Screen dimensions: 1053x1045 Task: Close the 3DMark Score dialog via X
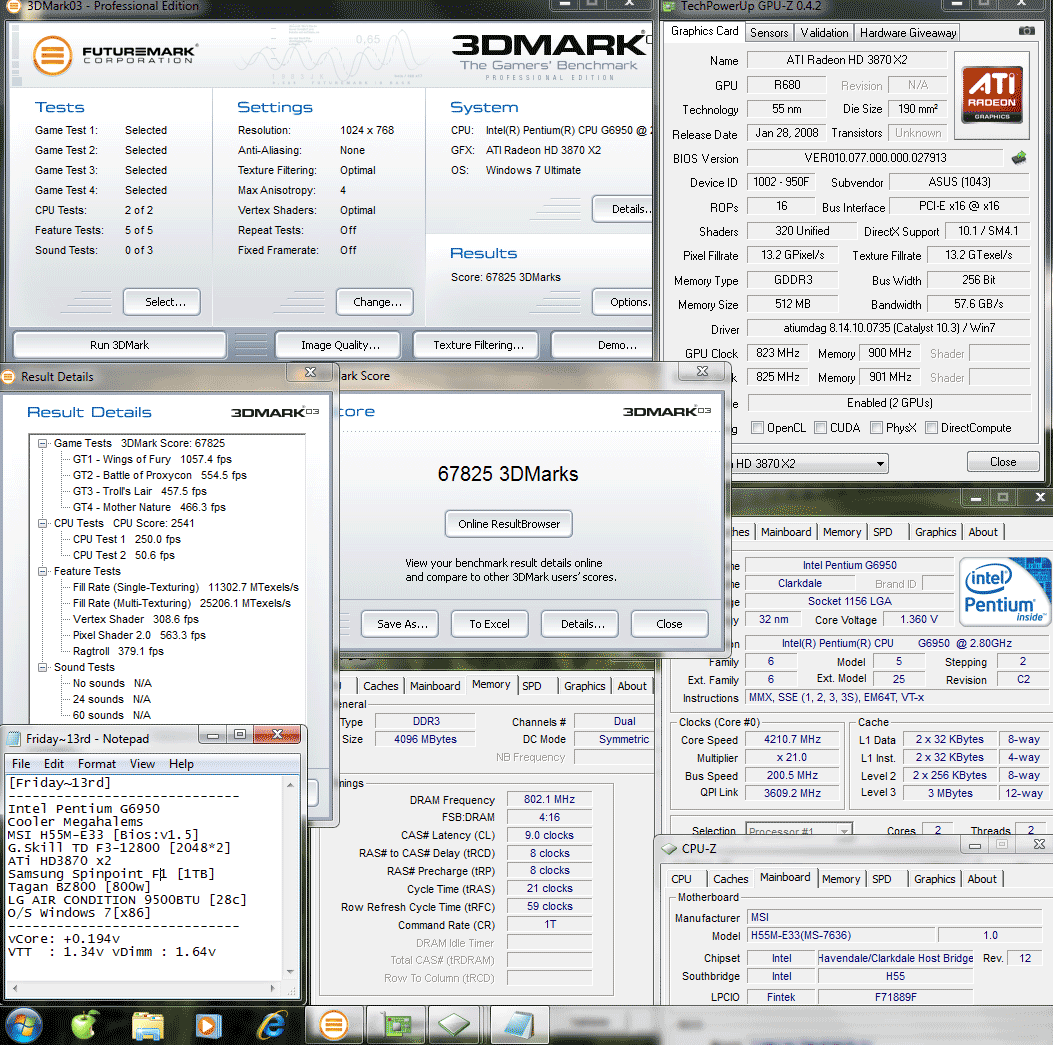tap(702, 371)
